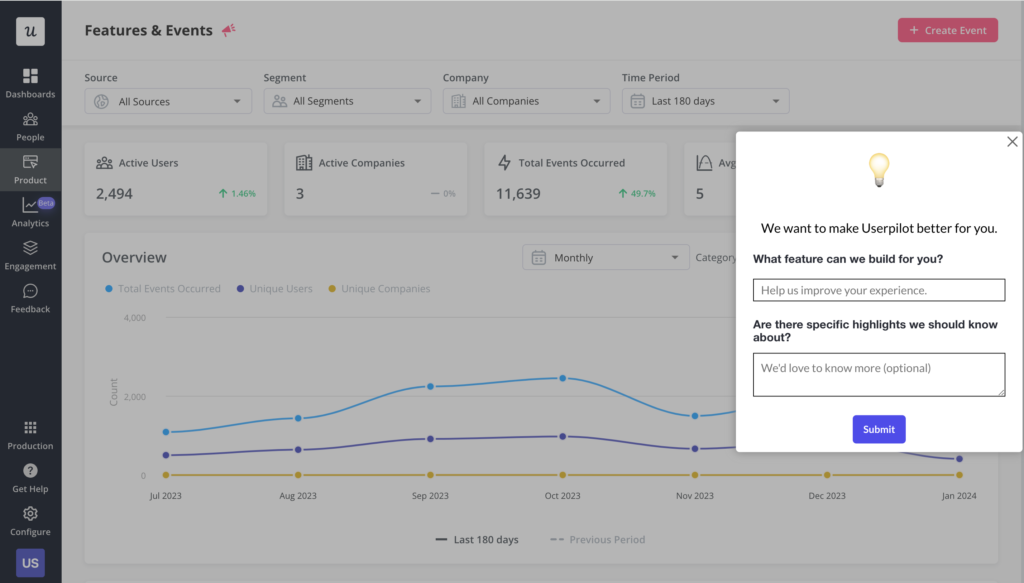Expand the Time Period filter

pyautogui.click(x=705, y=100)
